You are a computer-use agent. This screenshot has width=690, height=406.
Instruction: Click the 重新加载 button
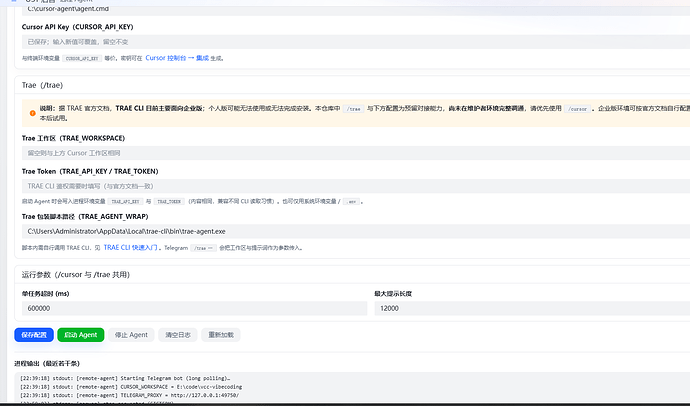(x=221, y=335)
